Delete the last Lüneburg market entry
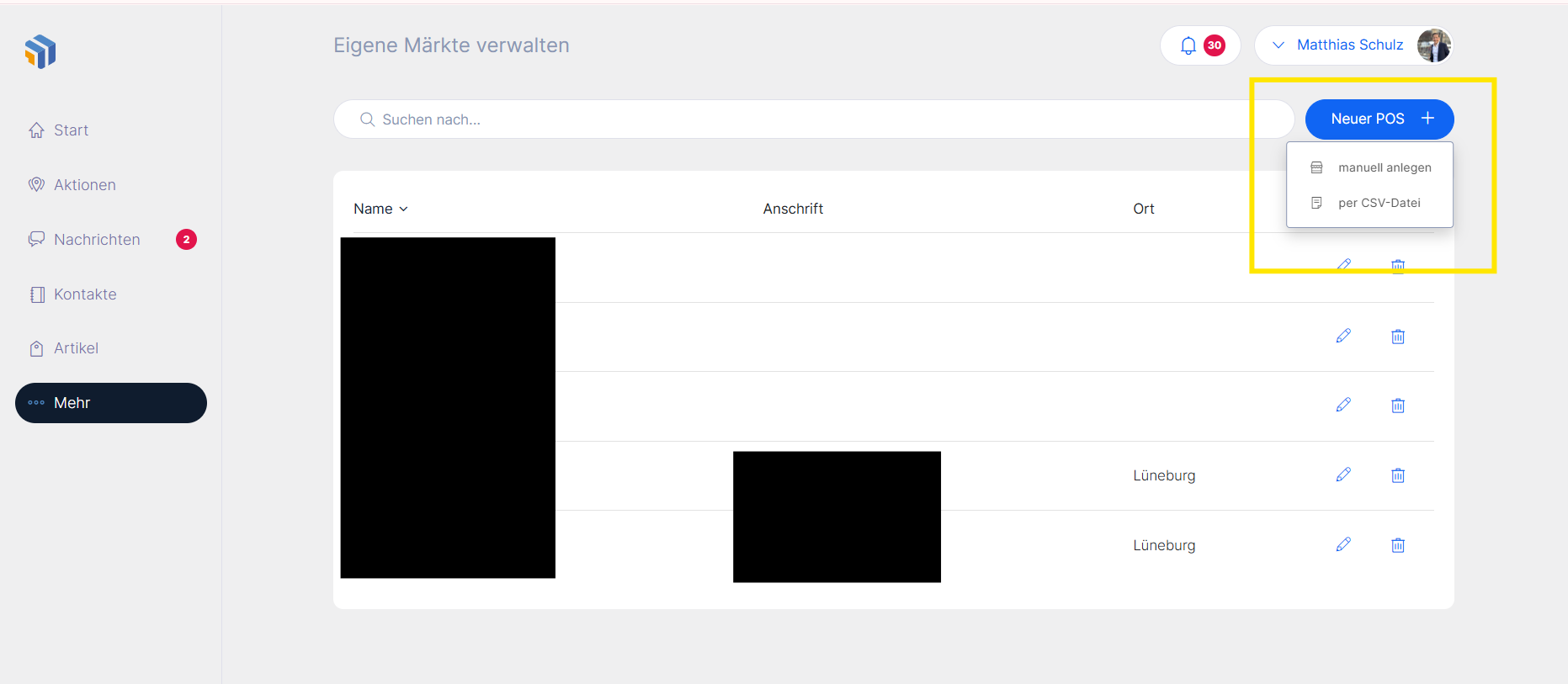Image resolution: width=1568 pixels, height=684 pixels. 1398,545
